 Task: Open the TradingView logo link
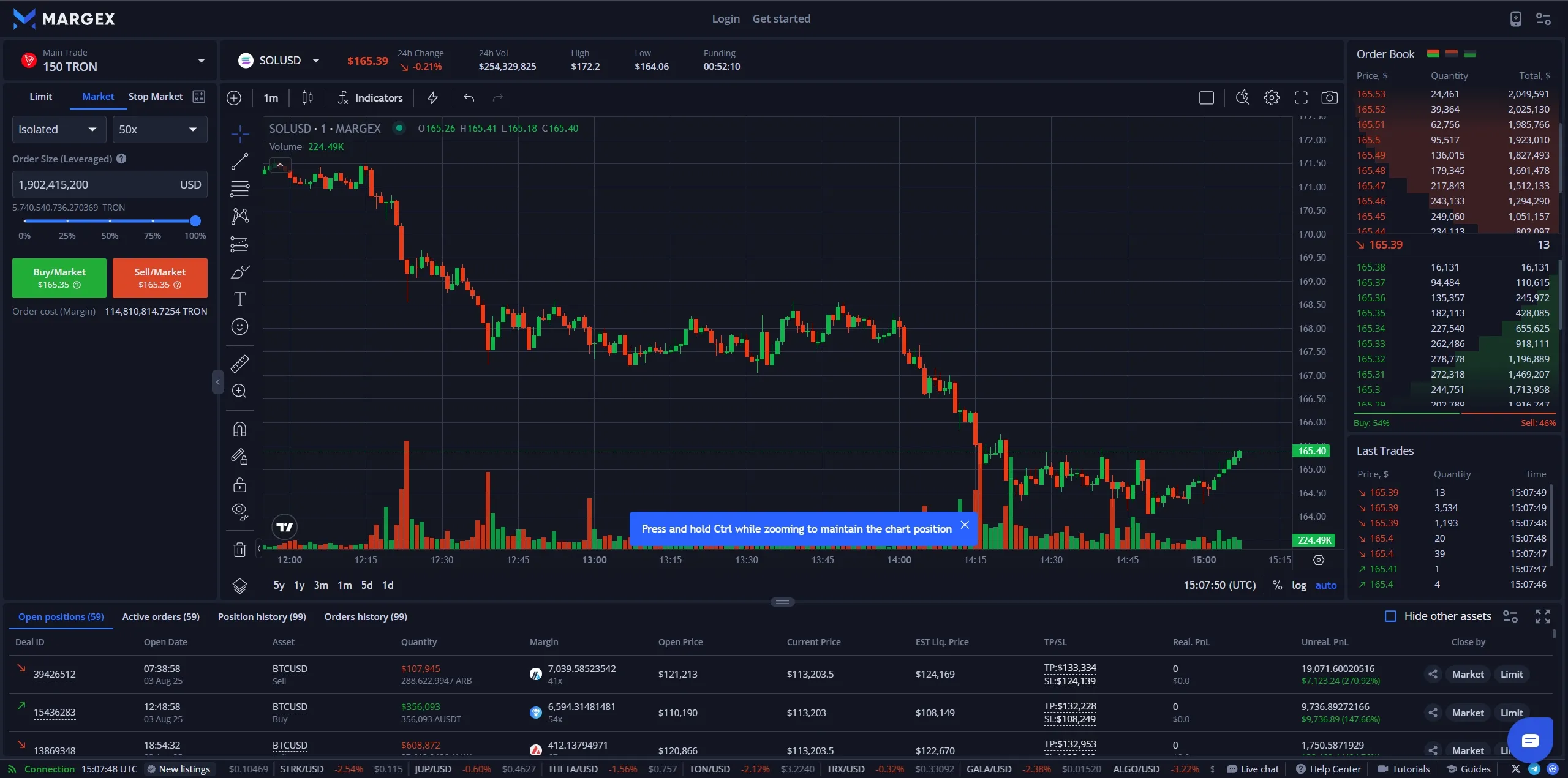click(x=284, y=527)
